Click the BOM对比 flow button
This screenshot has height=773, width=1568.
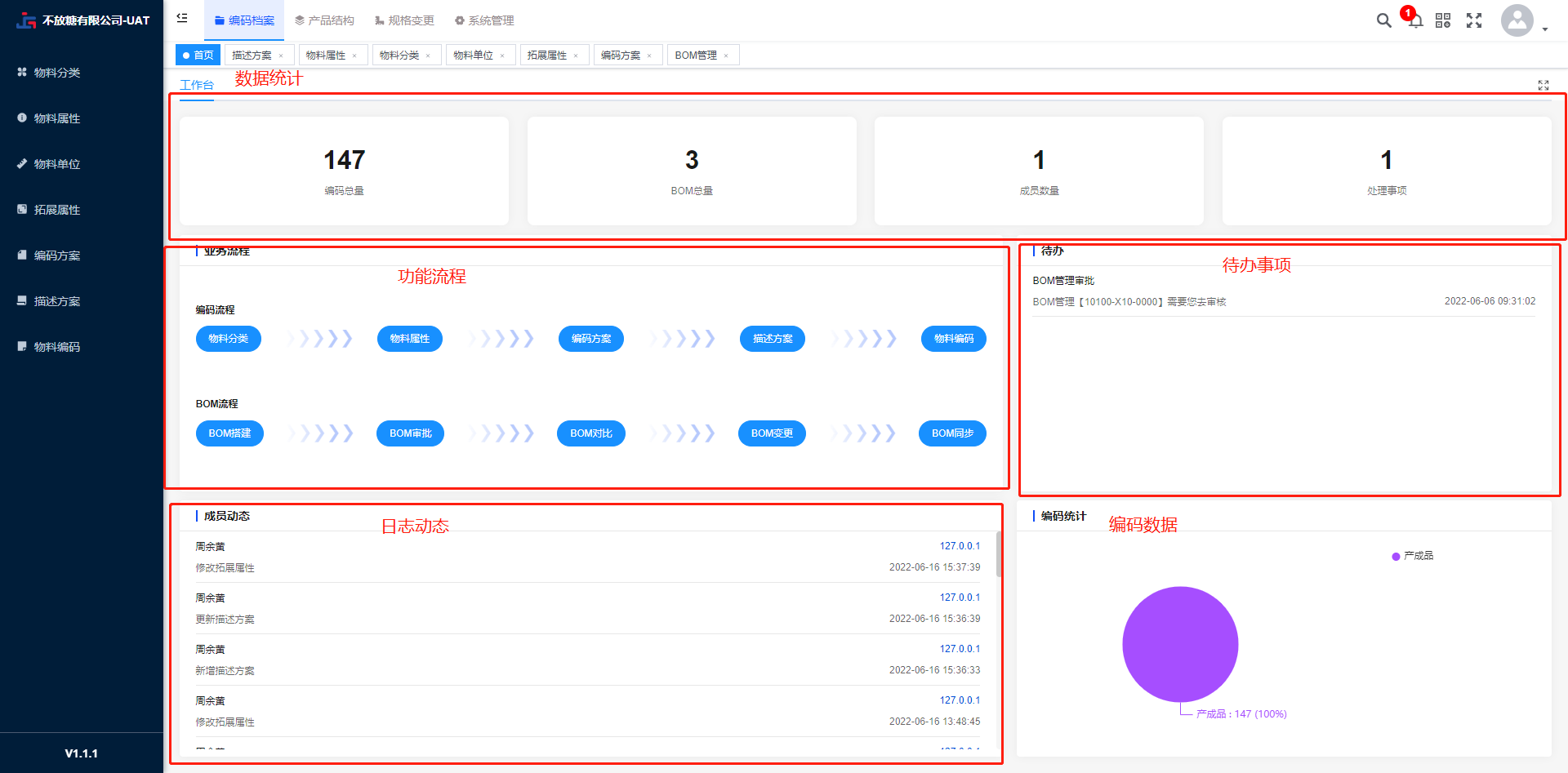click(591, 433)
